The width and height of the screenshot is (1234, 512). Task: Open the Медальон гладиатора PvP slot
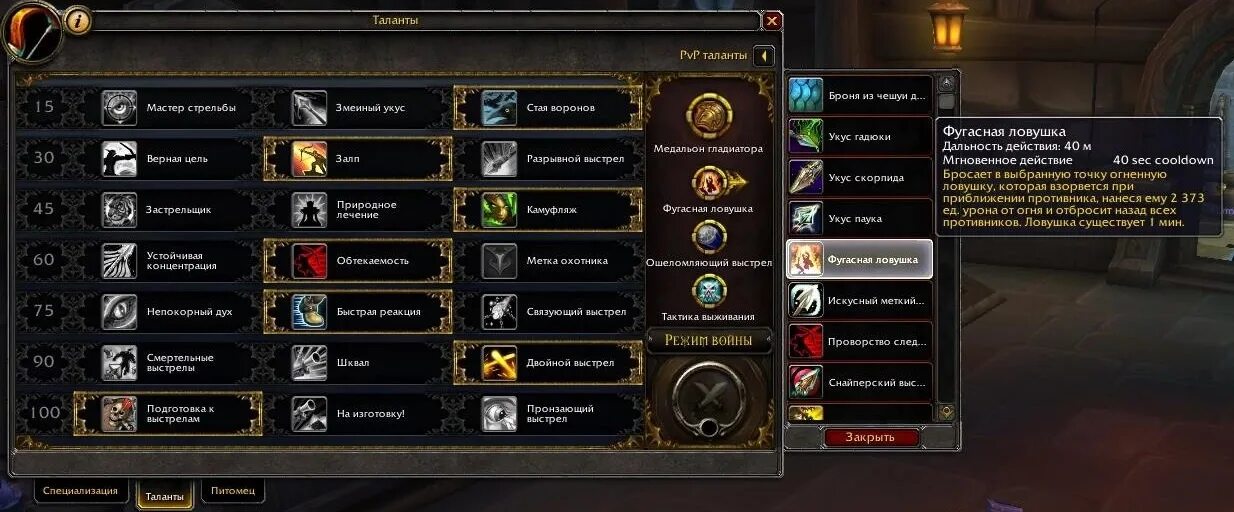[x=708, y=116]
